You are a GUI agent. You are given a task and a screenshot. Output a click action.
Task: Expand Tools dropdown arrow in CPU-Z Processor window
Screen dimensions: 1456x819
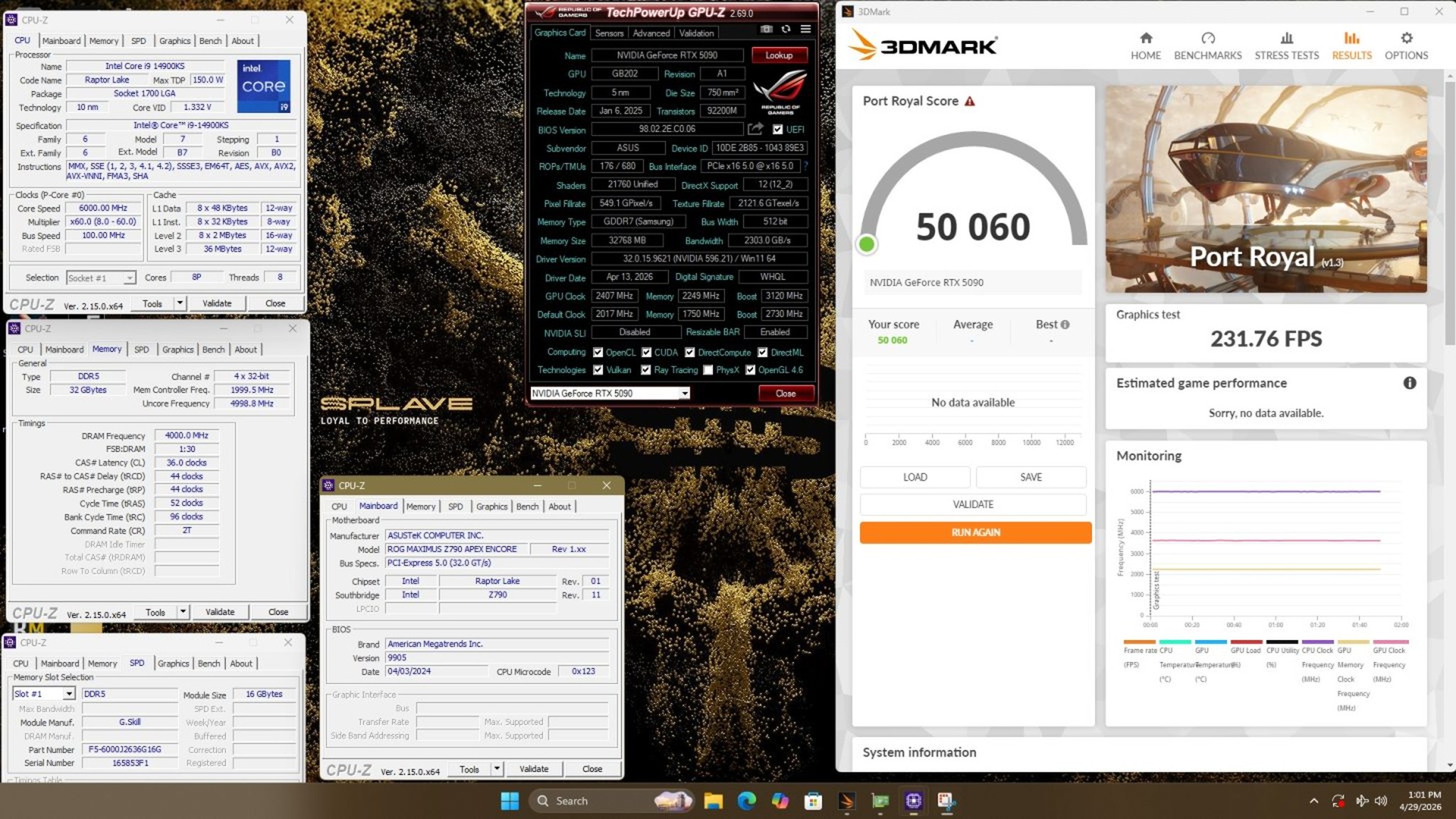pyautogui.click(x=180, y=303)
